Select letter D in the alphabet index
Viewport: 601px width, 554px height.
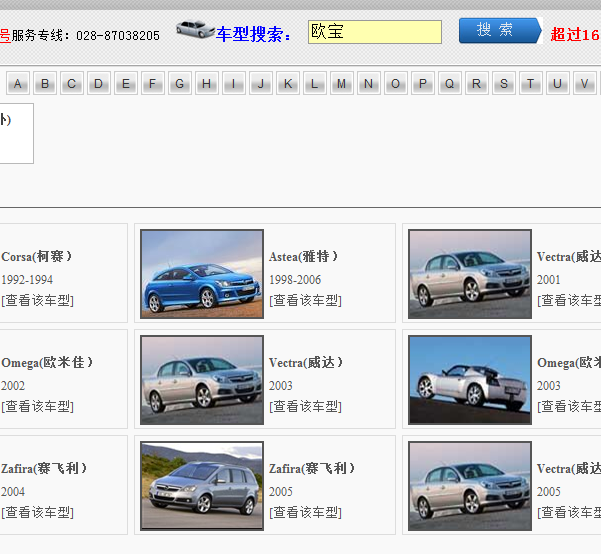tap(99, 83)
